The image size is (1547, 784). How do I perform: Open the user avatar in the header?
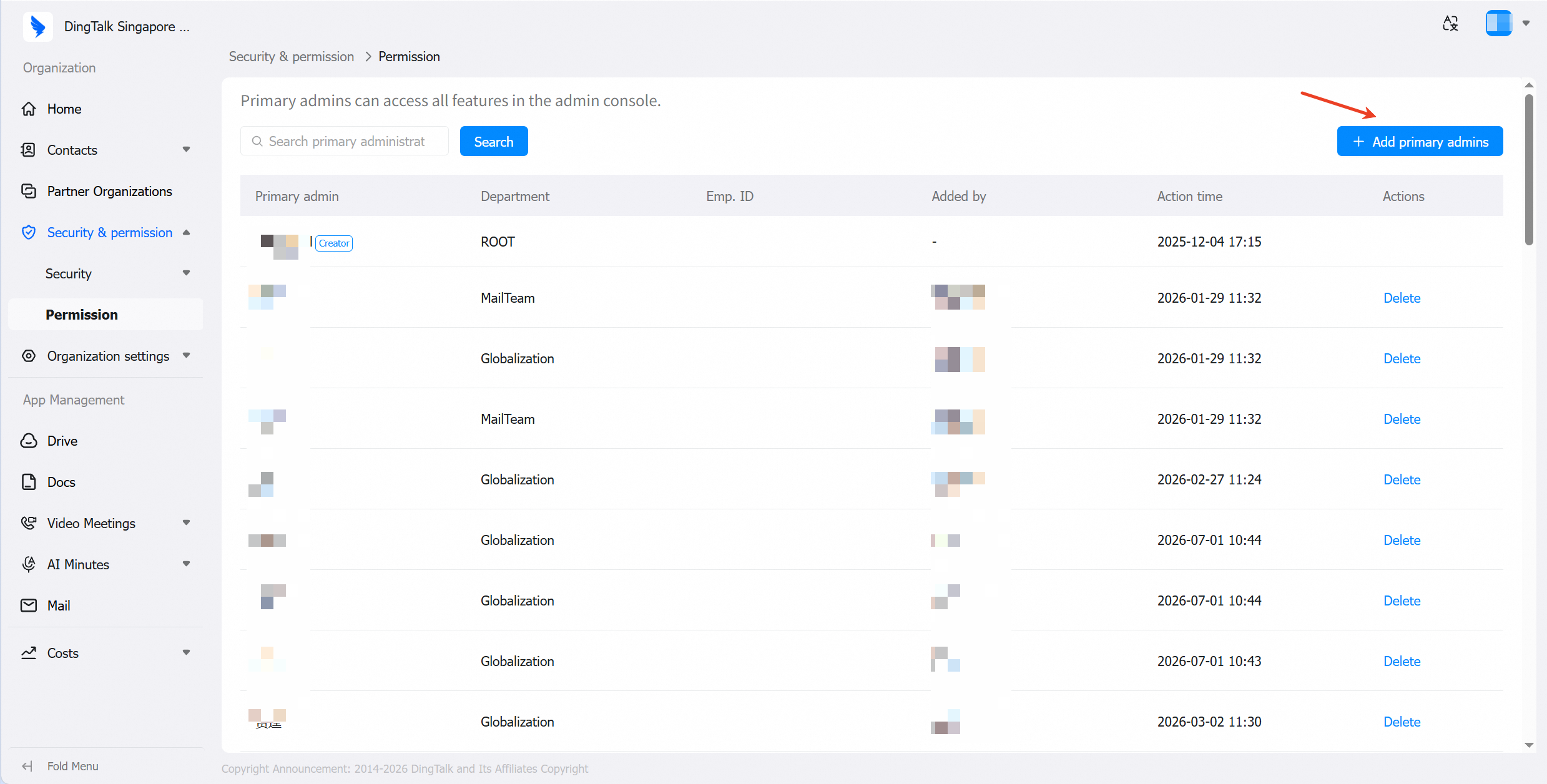point(1498,24)
